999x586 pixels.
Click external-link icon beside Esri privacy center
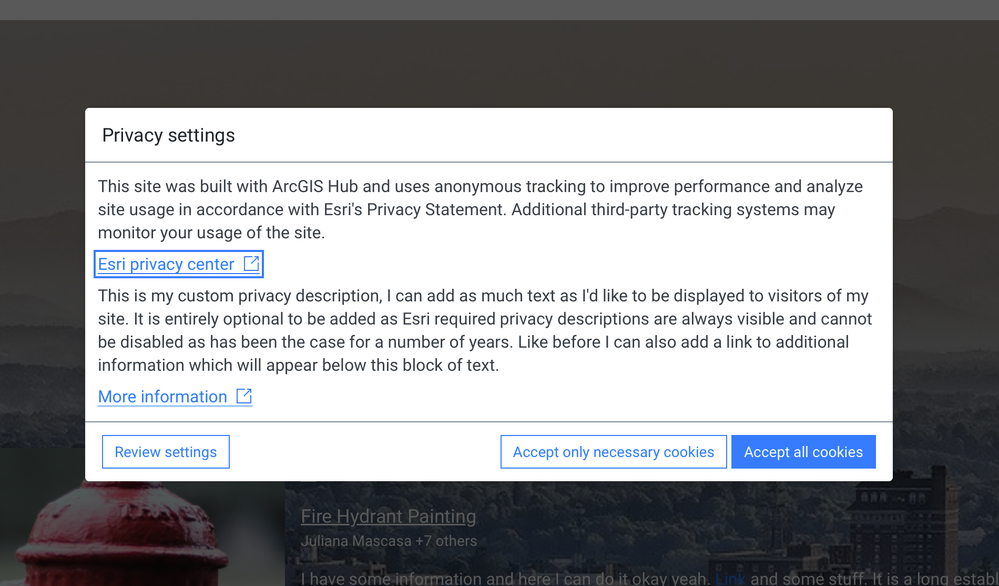pos(252,264)
